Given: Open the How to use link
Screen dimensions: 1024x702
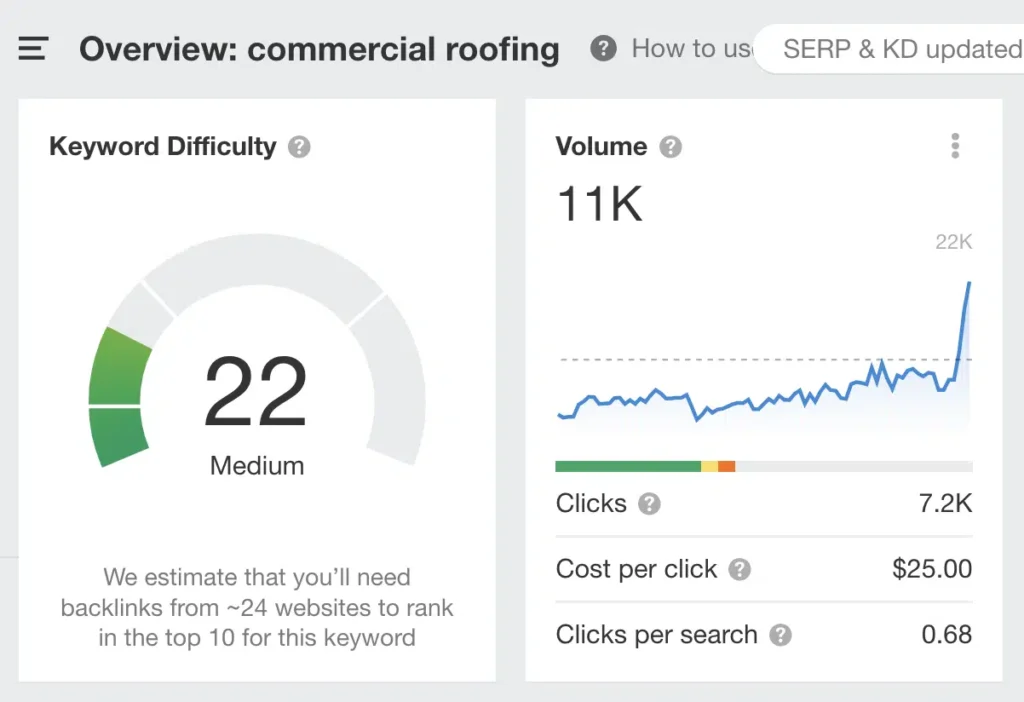Looking at the screenshot, I should (x=690, y=48).
